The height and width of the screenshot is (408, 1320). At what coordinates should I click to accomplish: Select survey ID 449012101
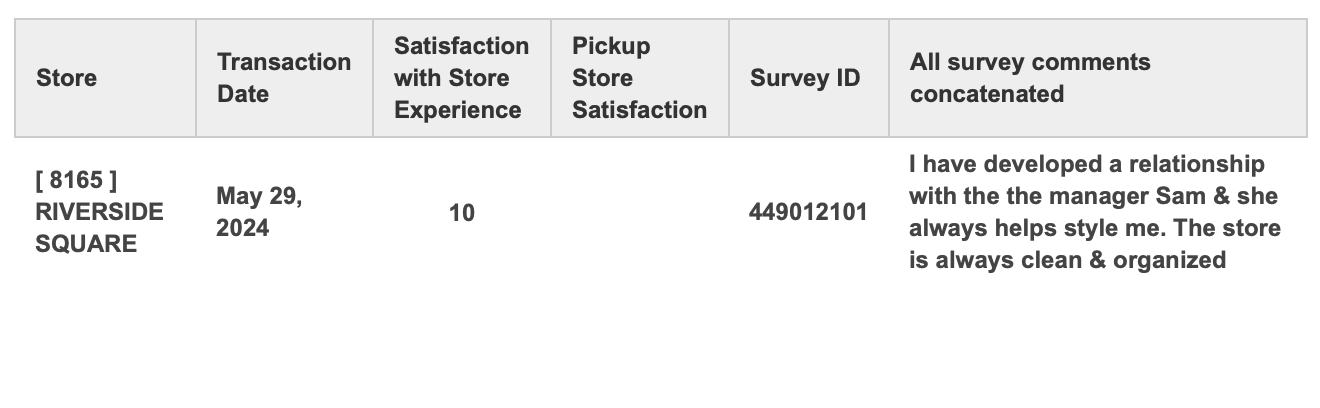point(808,213)
